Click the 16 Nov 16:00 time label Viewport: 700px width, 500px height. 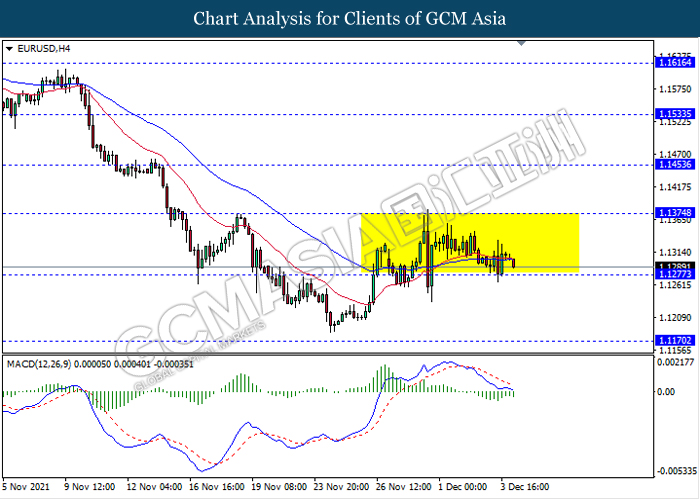(x=217, y=487)
